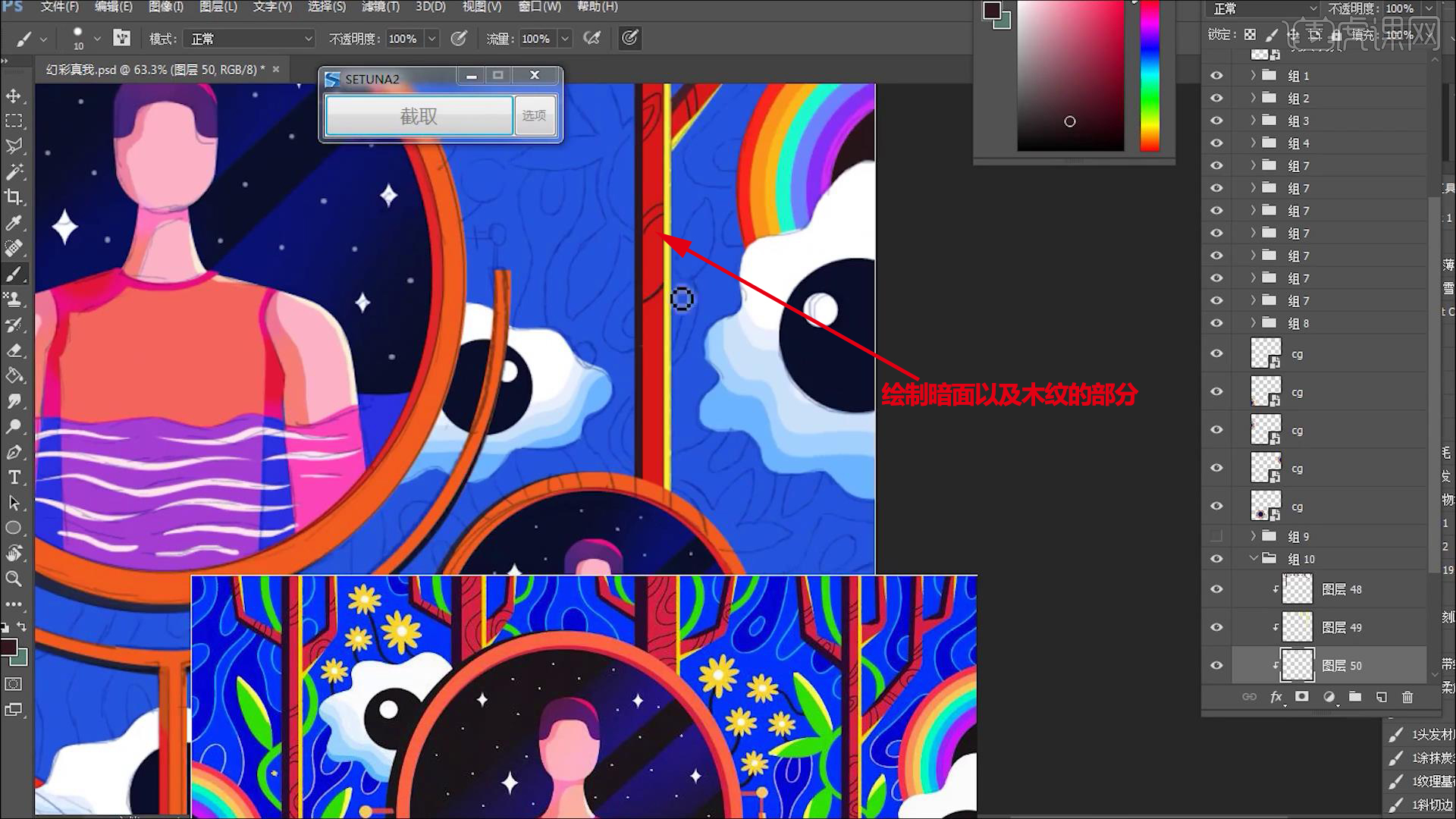Select the Paint Bucket tool

[x=14, y=375]
